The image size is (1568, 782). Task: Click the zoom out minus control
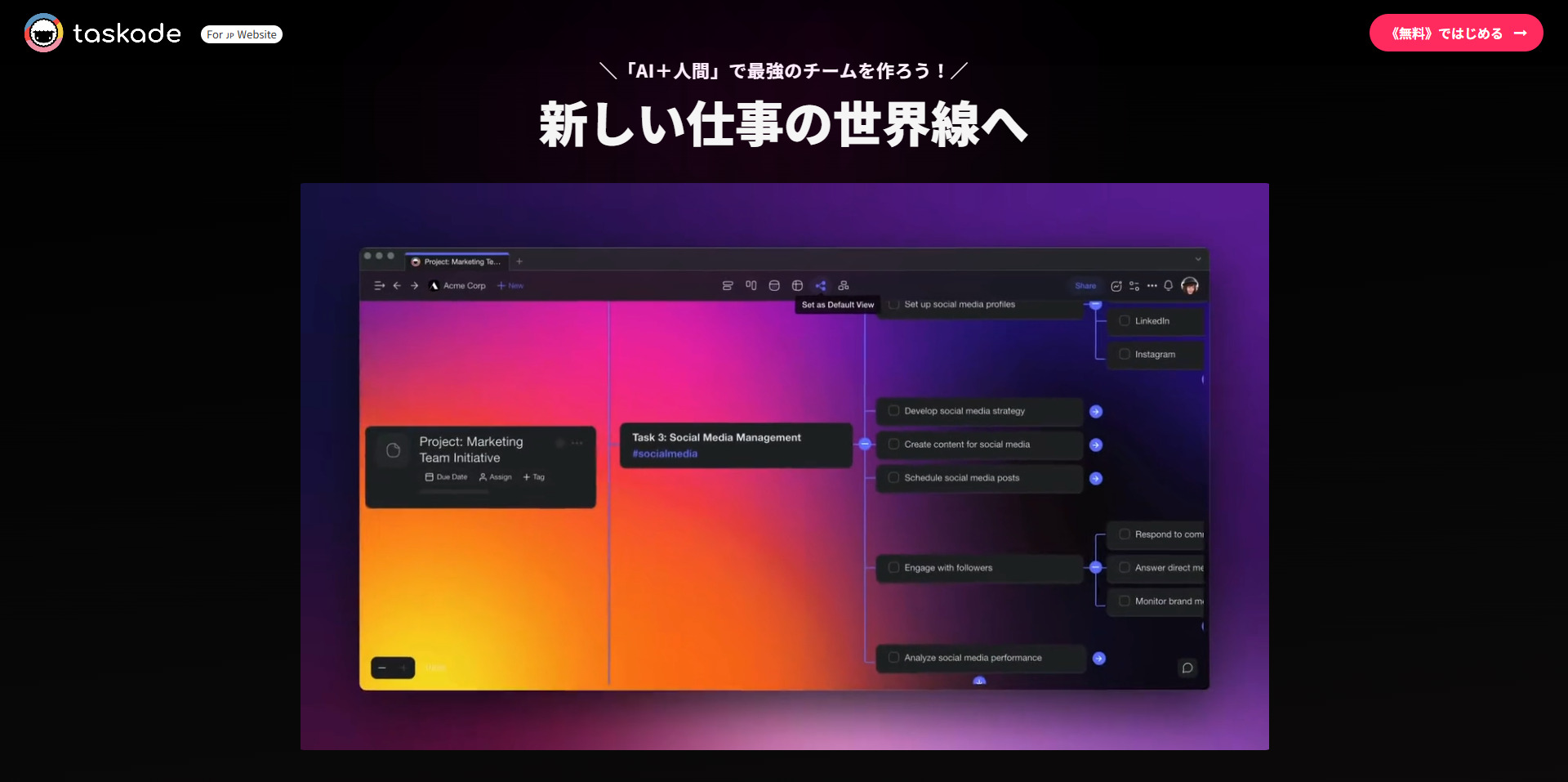click(382, 668)
